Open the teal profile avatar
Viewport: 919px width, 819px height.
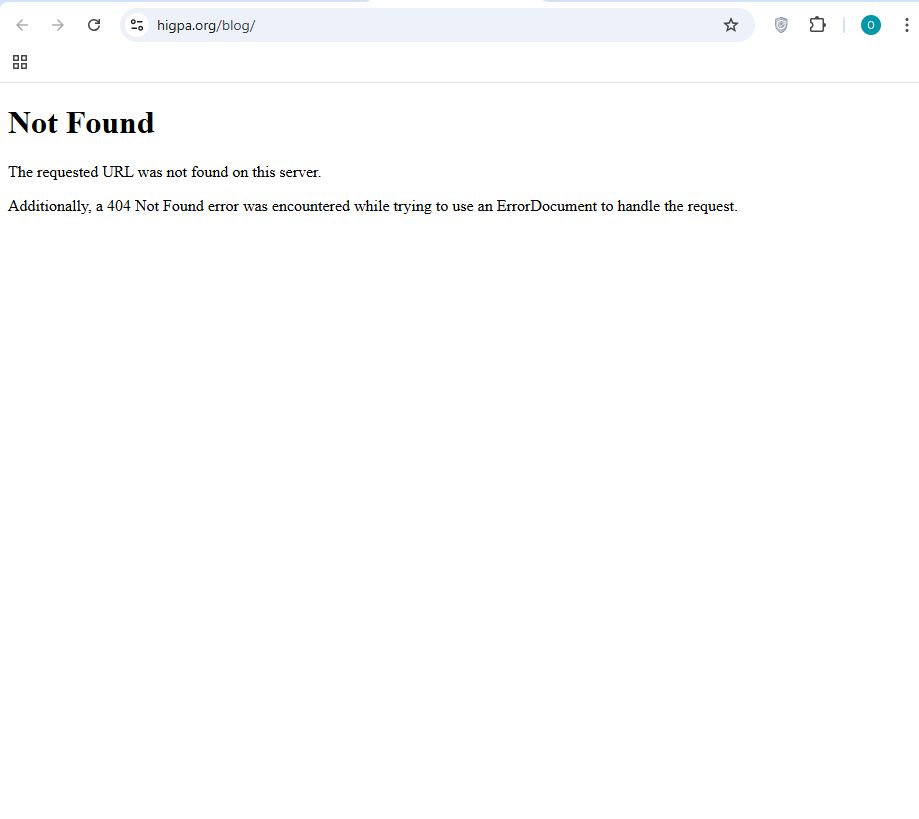870,25
